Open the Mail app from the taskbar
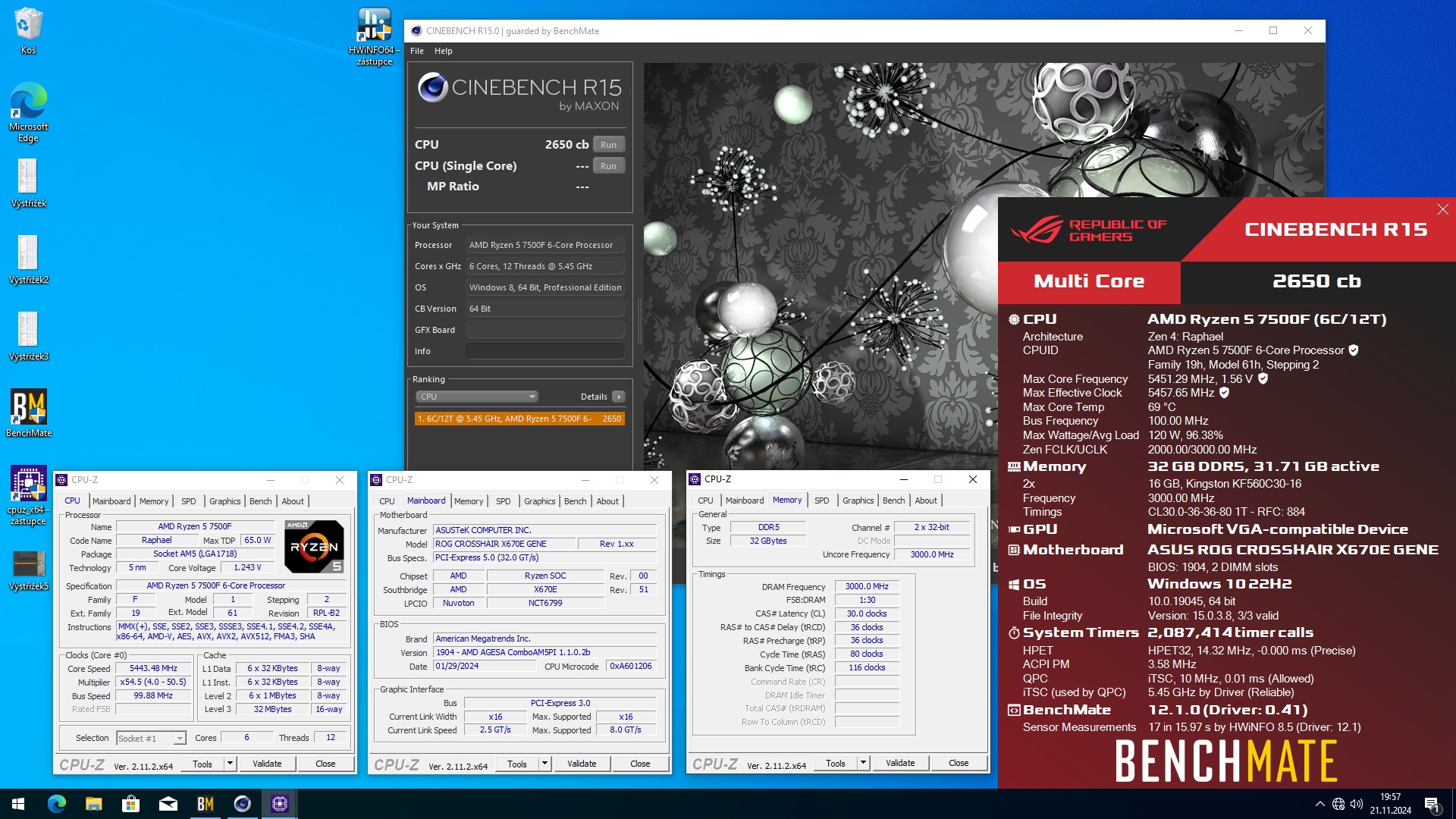This screenshot has height=819, width=1456. point(168,804)
